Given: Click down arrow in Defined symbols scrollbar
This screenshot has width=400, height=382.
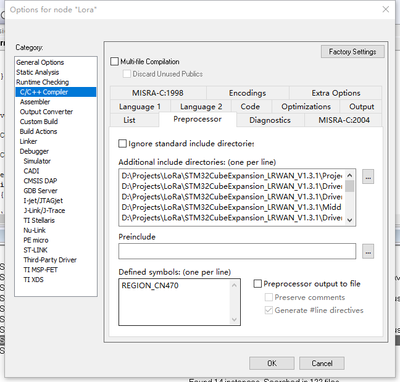Looking at the screenshot, I should 234,319.
